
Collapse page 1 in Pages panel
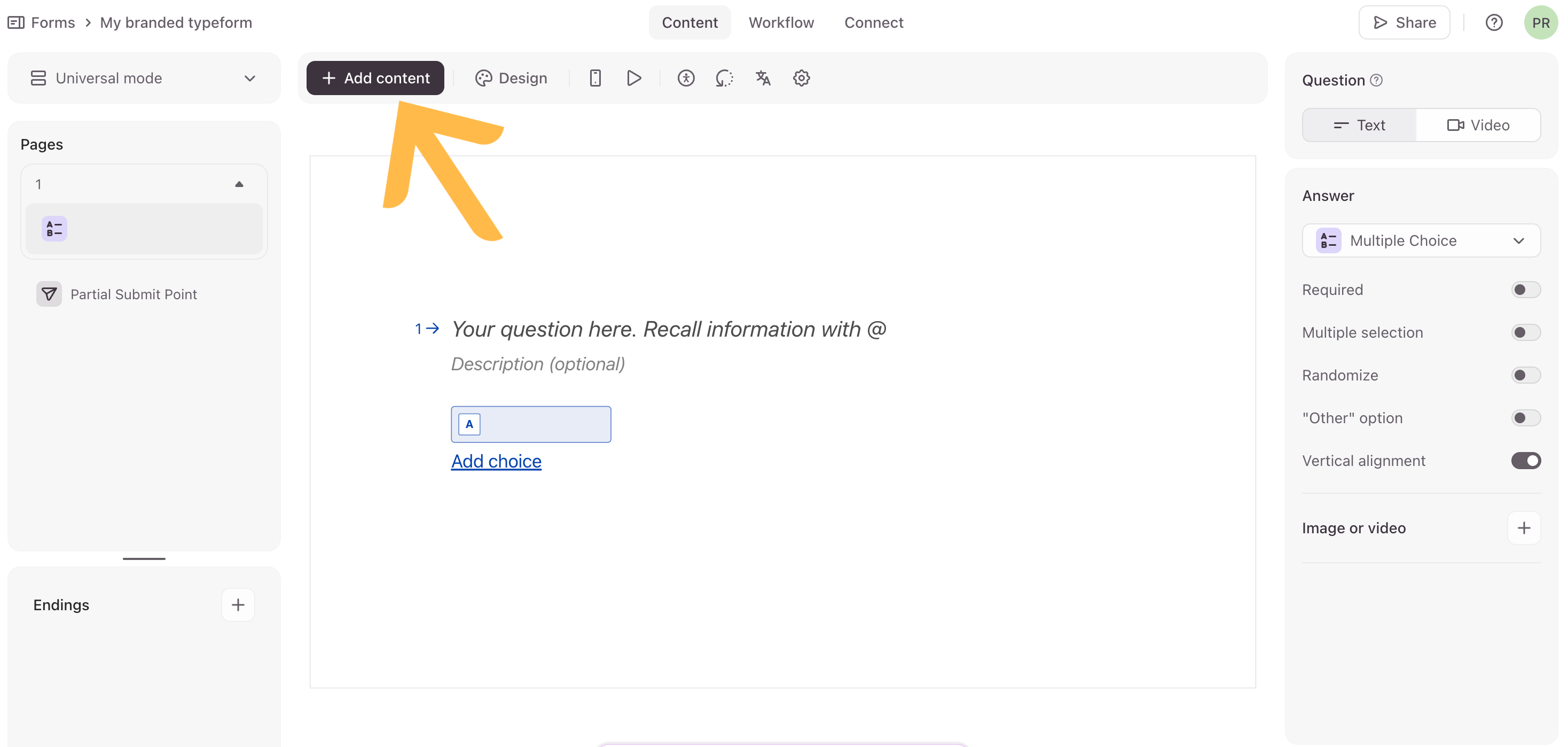[239, 184]
